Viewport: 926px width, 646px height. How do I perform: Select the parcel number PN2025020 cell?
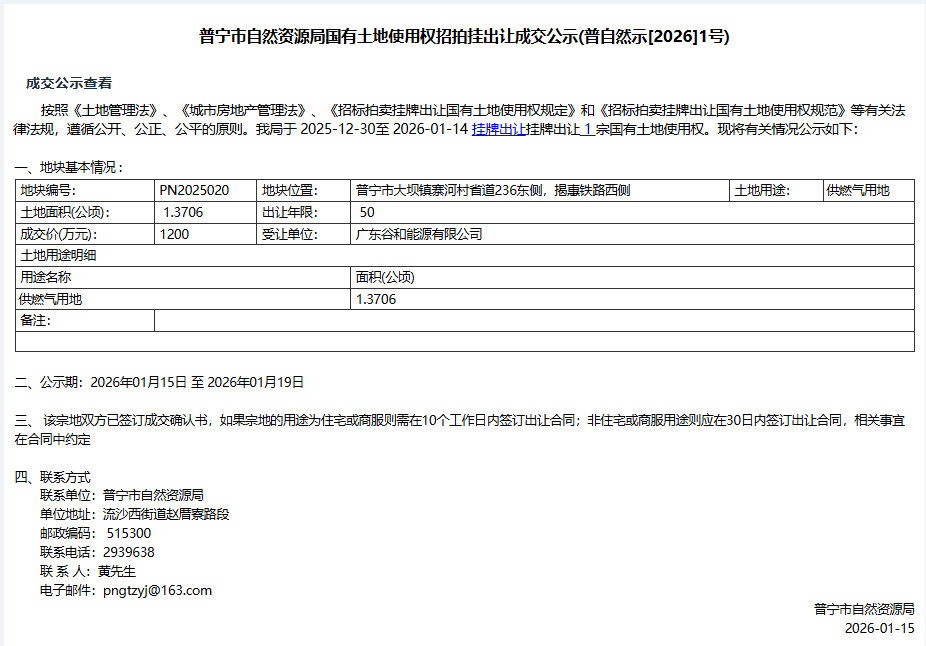pyautogui.click(x=194, y=190)
